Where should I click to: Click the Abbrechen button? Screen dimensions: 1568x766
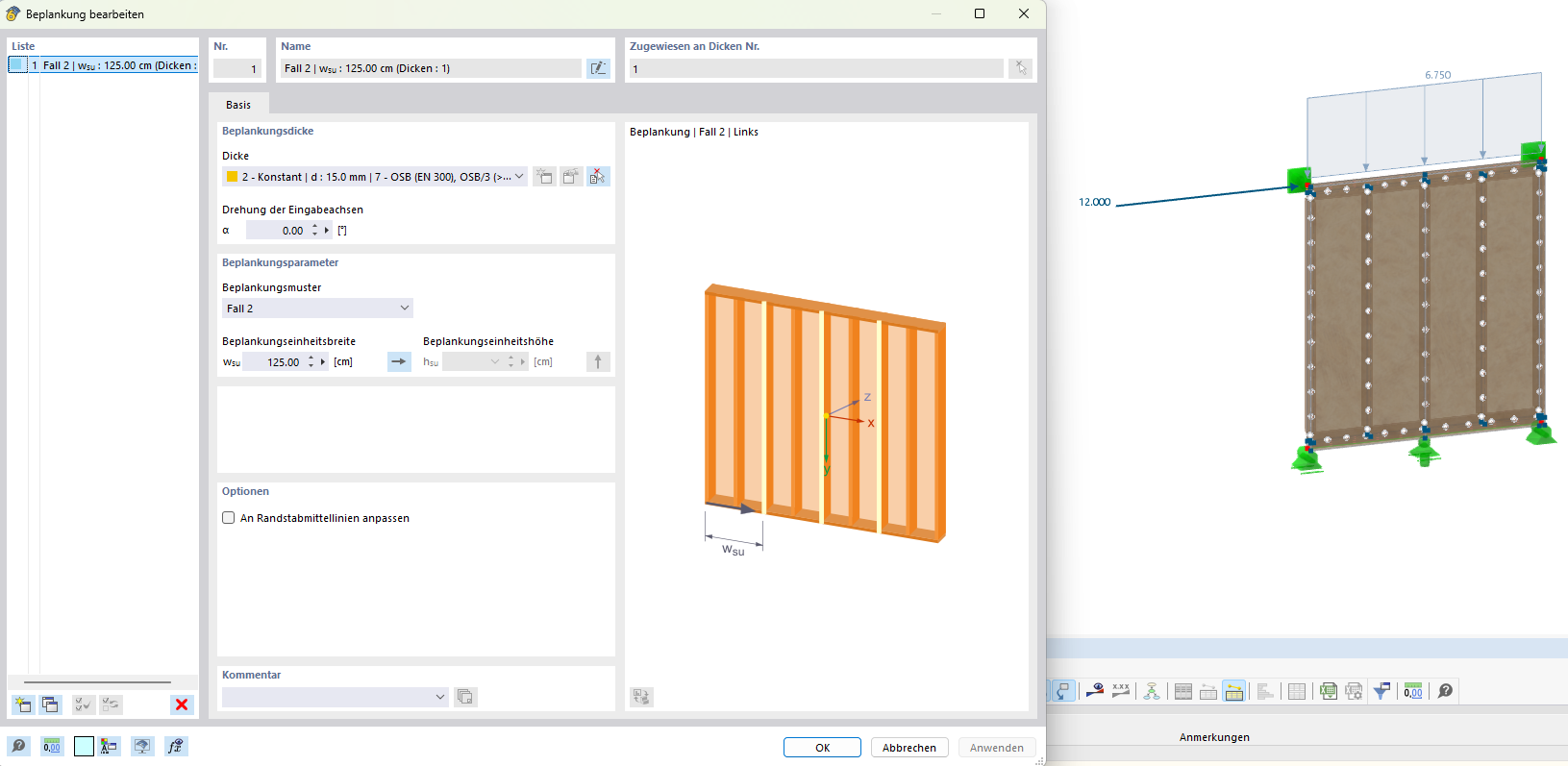909,748
